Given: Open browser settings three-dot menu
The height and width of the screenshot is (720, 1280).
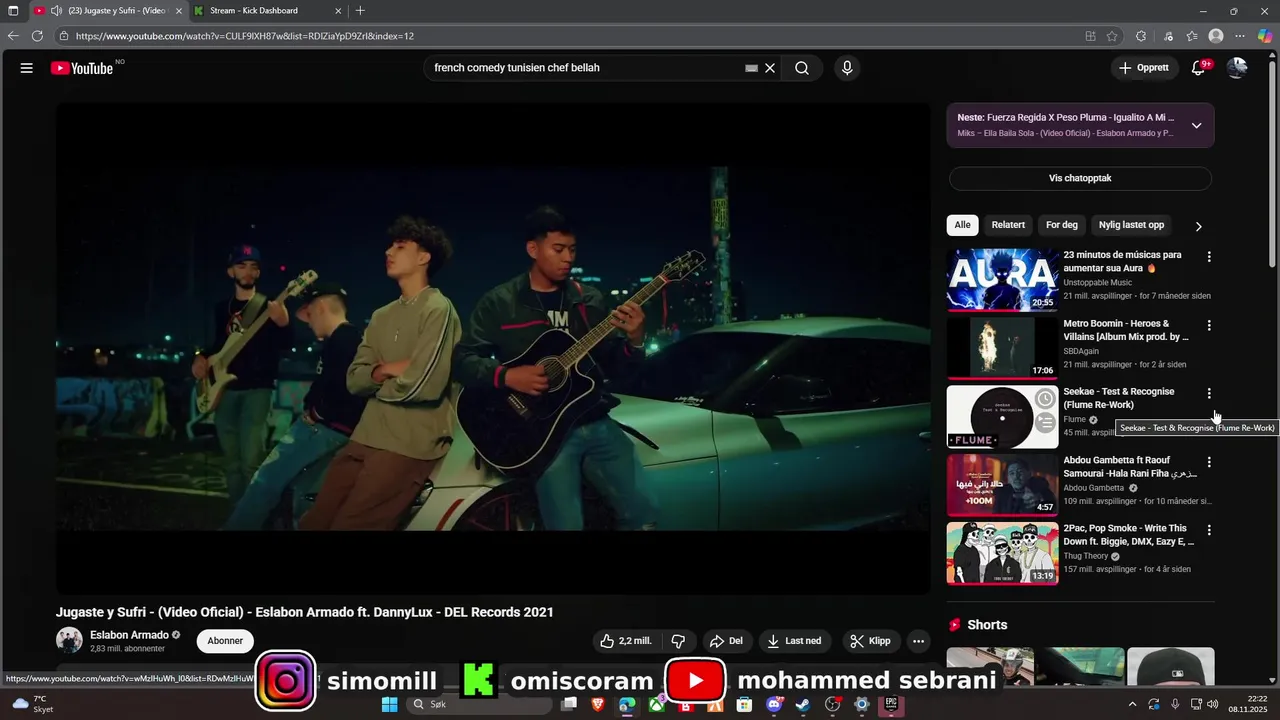Looking at the screenshot, I should pyautogui.click(x=1240, y=36).
